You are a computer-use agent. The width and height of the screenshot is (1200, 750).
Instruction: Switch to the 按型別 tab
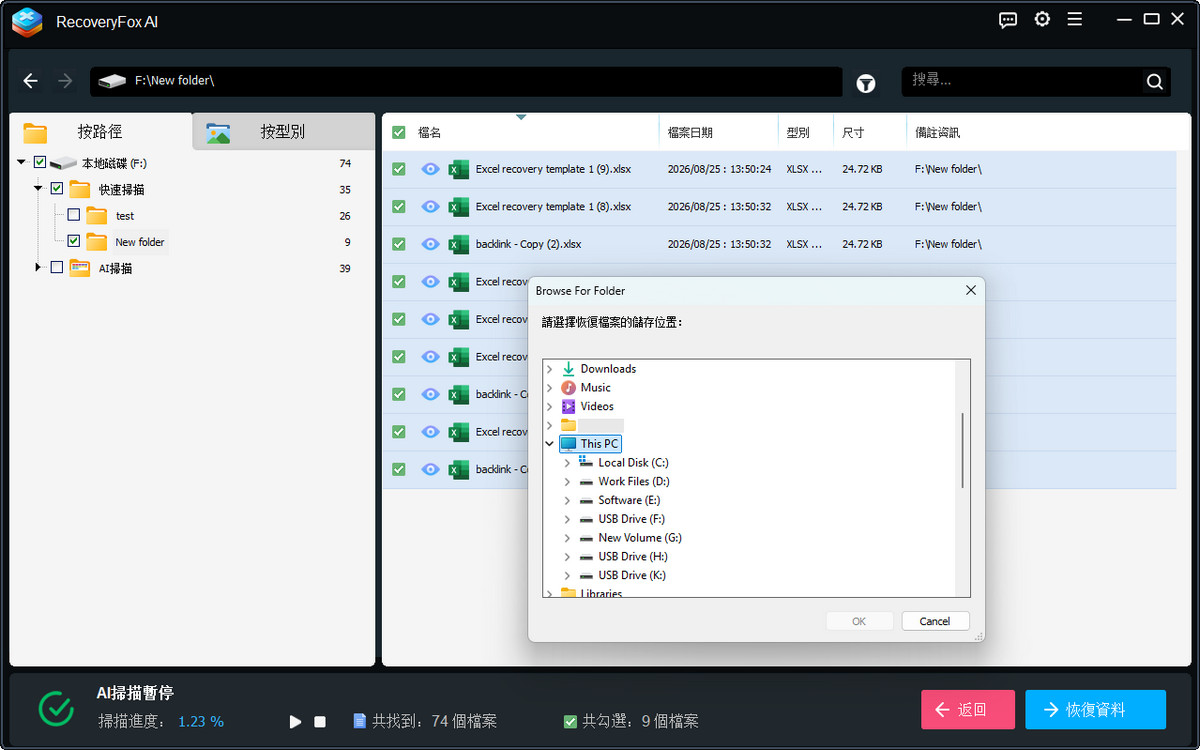click(x=283, y=131)
